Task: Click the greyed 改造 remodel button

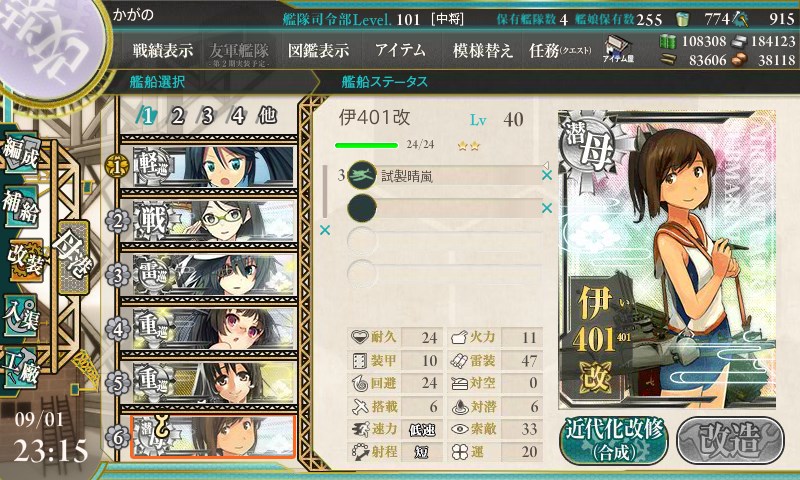Action: pyautogui.click(x=730, y=440)
